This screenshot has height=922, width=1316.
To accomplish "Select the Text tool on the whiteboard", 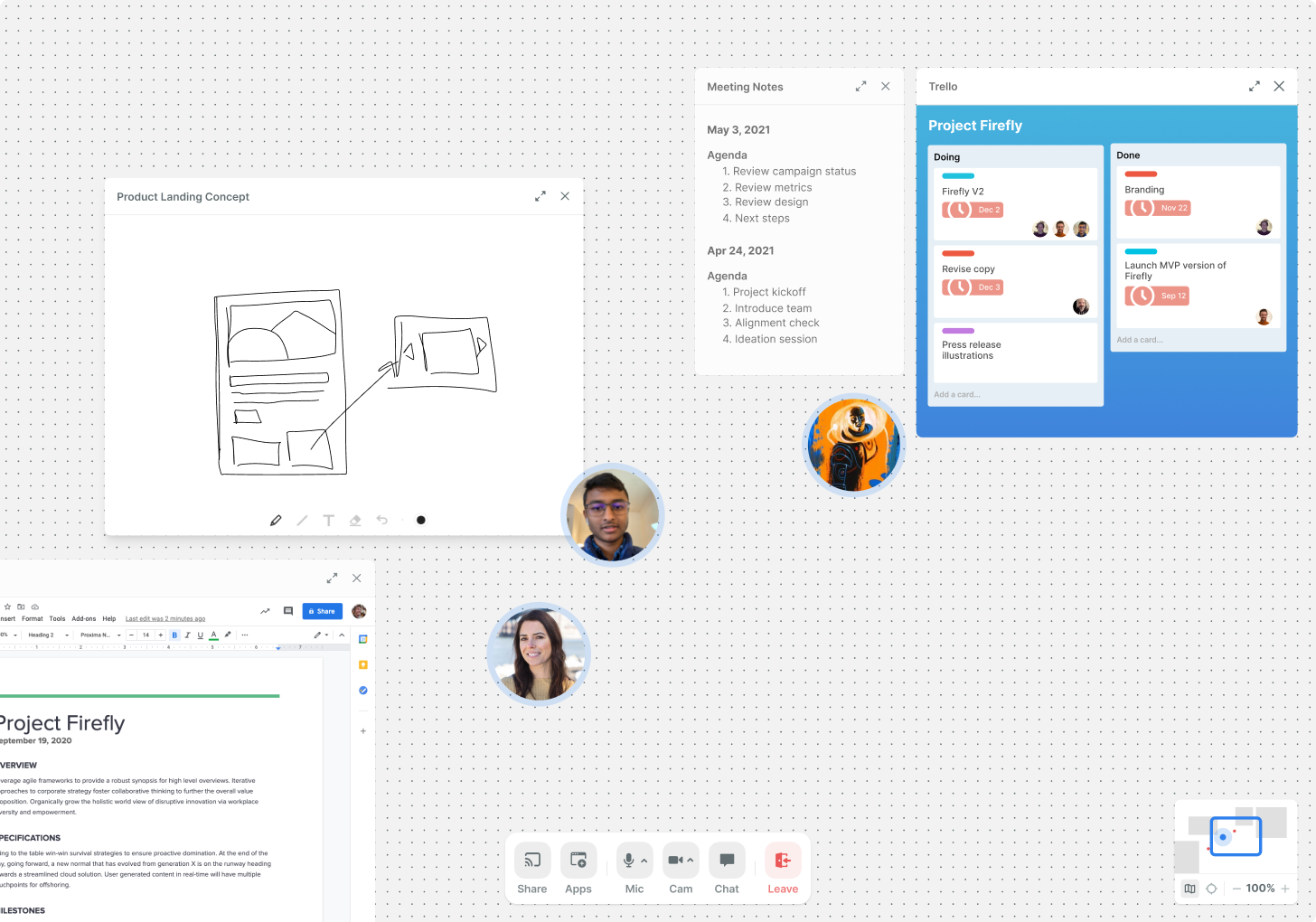I will (328, 520).
